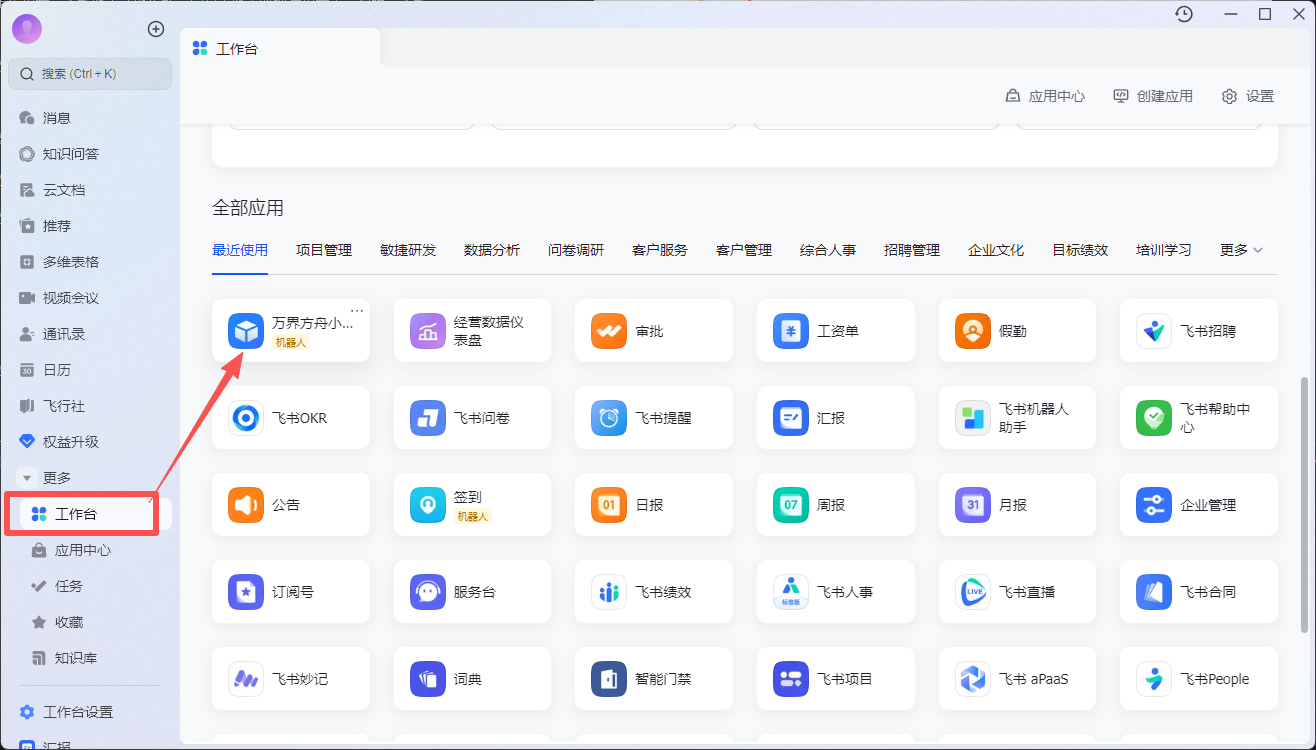Image resolution: width=1316 pixels, height=750 pixels.
Task: Open the 审批 approval app icon
Action: coord(609,331)
